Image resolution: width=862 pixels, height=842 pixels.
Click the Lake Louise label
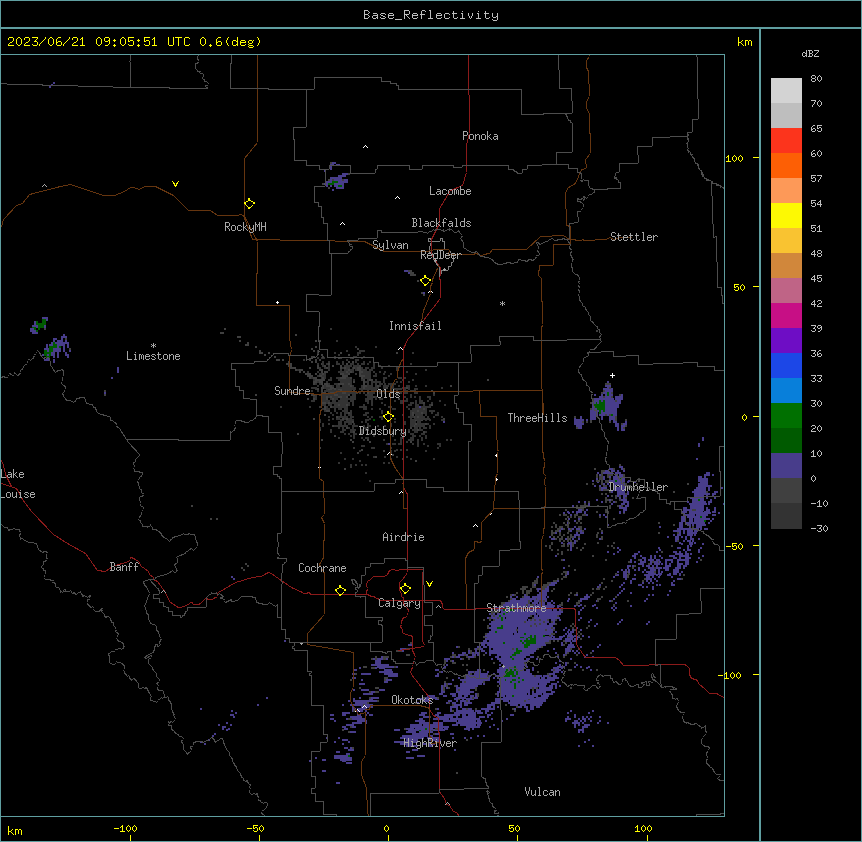pyautogui.click(x=18, y=484)
